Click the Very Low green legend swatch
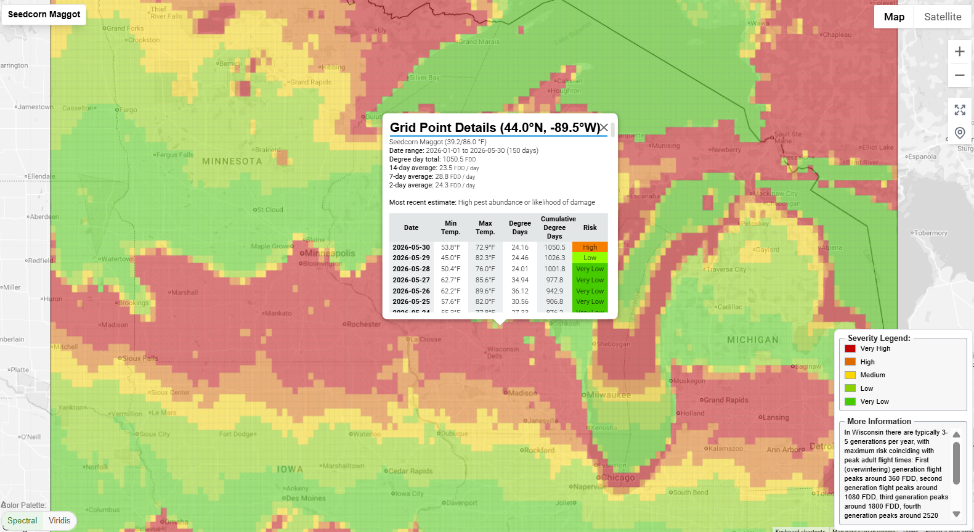Image resolution: width=974 pixels, height=532 pixels. point(850,401)
